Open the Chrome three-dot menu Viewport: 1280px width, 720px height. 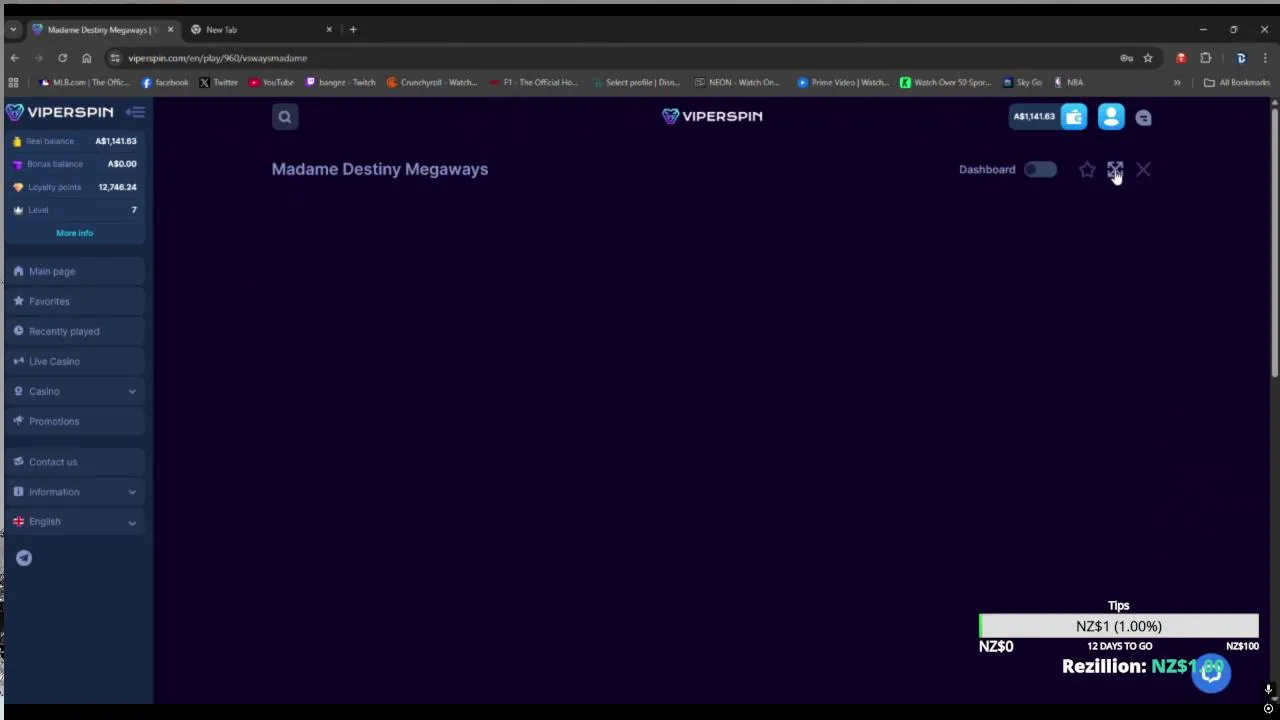pyautogui.click(x=1265, y=58)
